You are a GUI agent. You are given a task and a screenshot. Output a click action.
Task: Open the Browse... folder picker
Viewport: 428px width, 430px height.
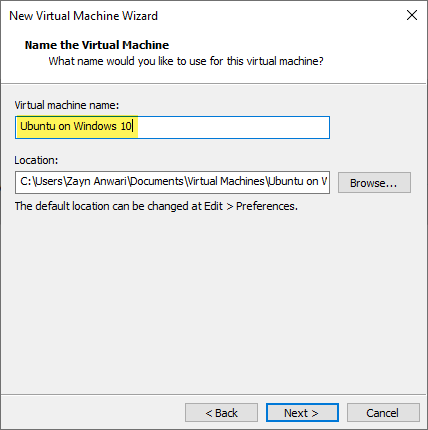(x=374, y=183)
